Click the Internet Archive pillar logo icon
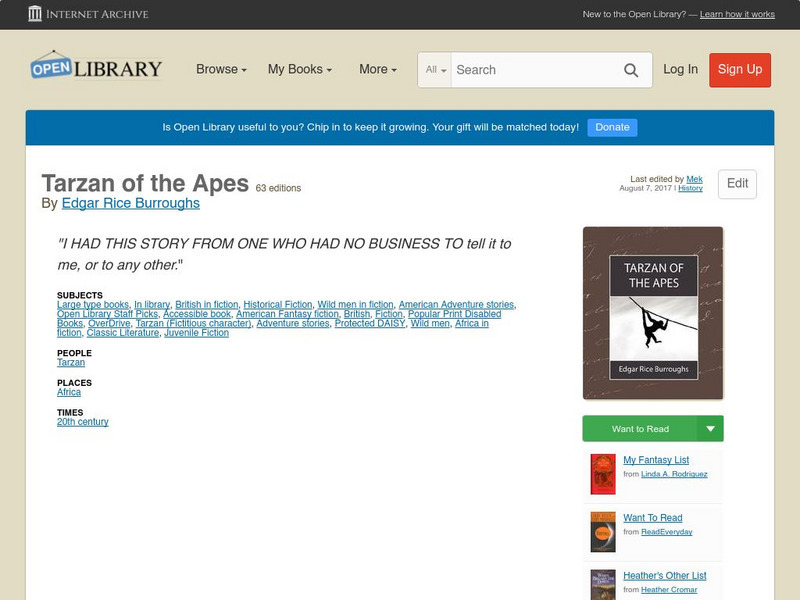The width and height of the screenshot is (800, 600). point(35,14)
